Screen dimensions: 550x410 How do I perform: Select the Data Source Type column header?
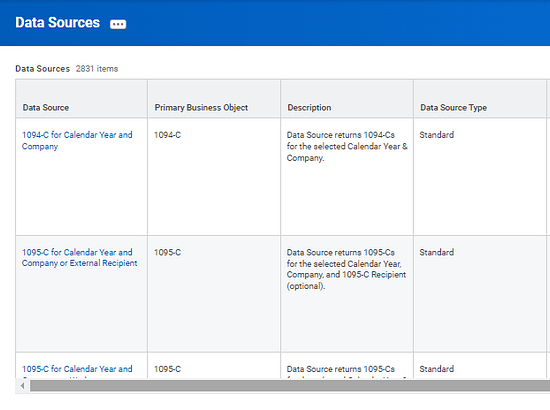(x=453, y=107)
